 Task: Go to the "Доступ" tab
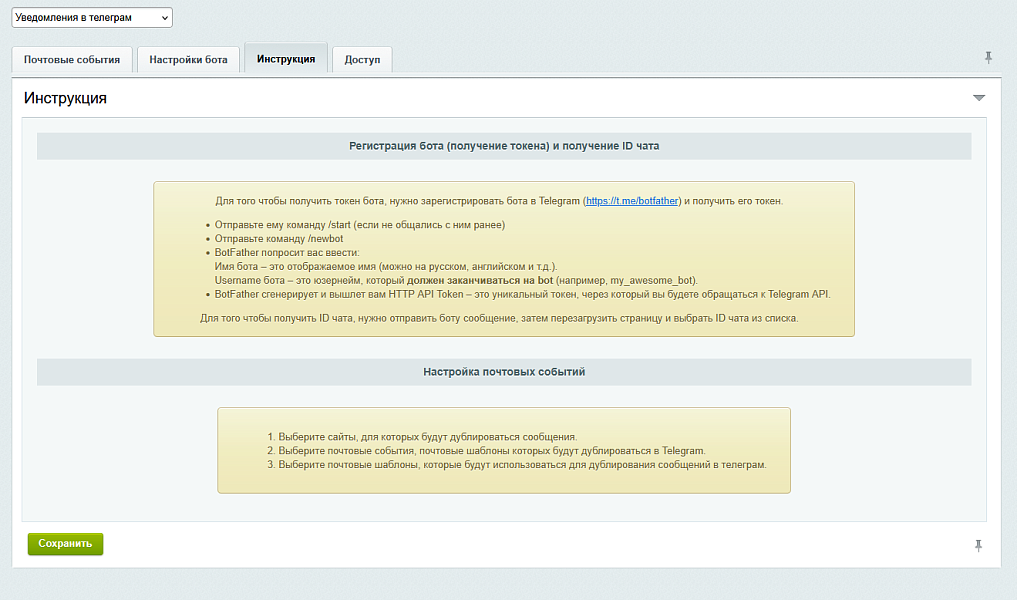click(x=362, y=60)
